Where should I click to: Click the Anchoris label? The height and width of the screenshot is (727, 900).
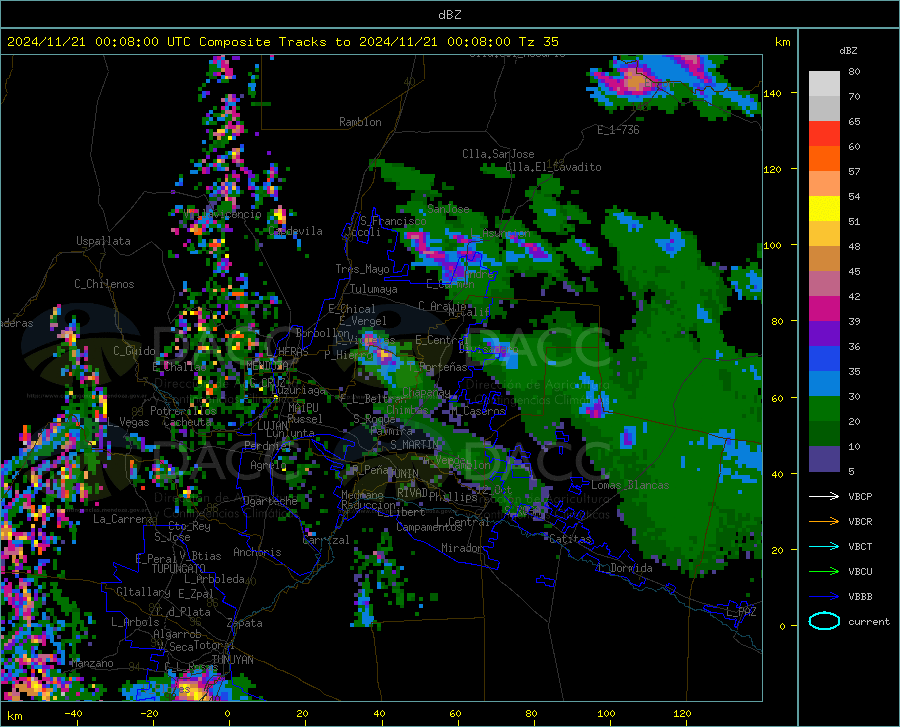pyautogui.click(x=257, y=553)
